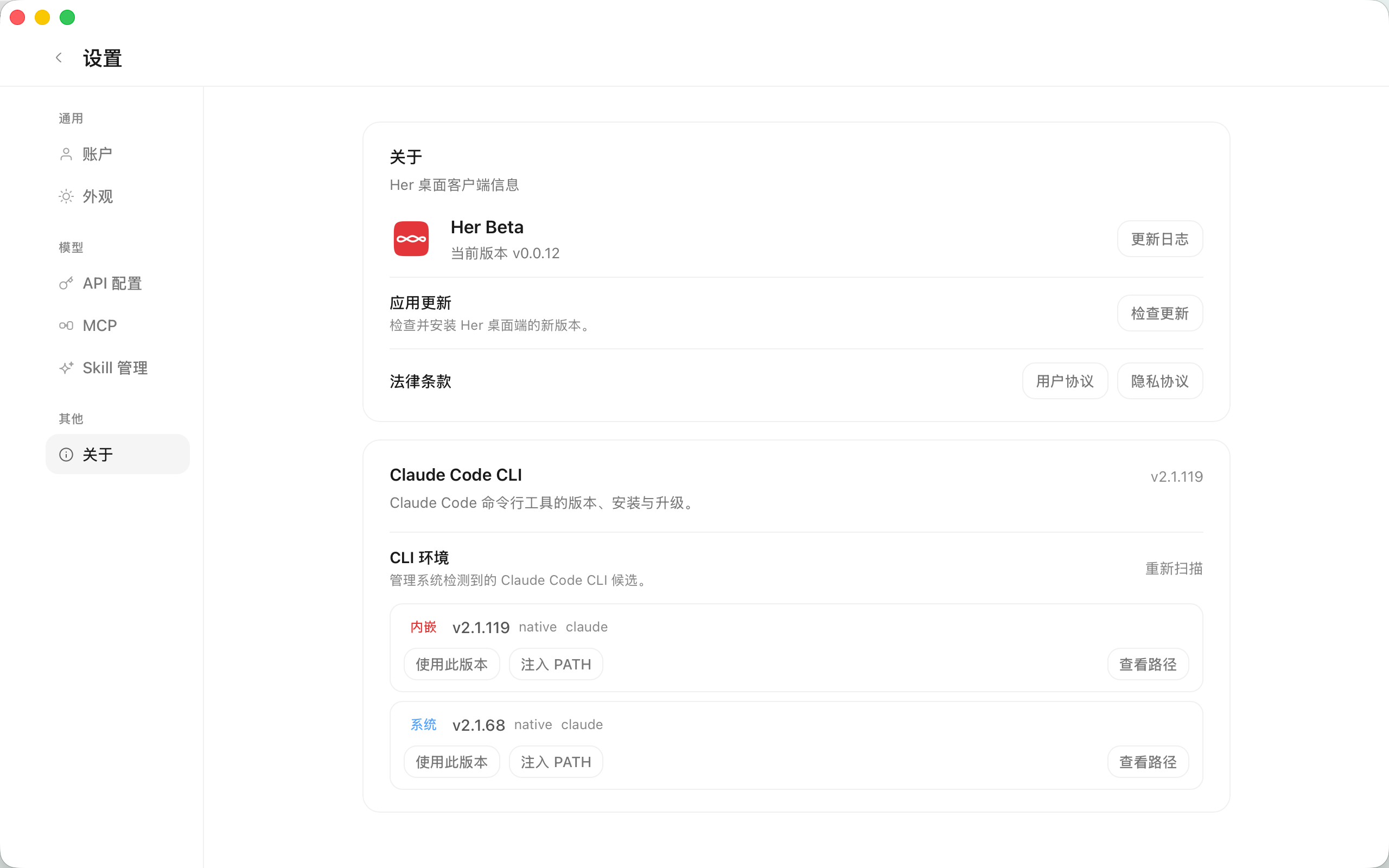The width and height of the screenshot is (1389, 868).
Task: Switch to the MCP section
Action: pos(118,325)
